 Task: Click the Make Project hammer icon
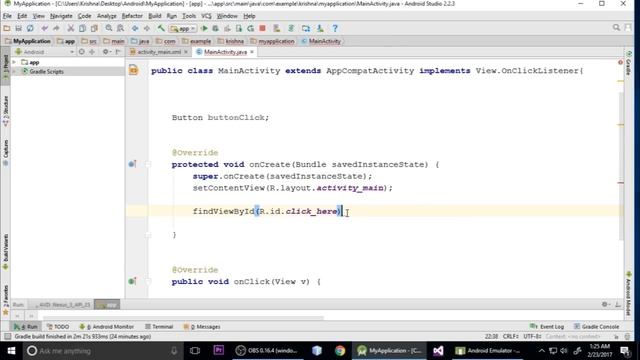pos(161,28)
